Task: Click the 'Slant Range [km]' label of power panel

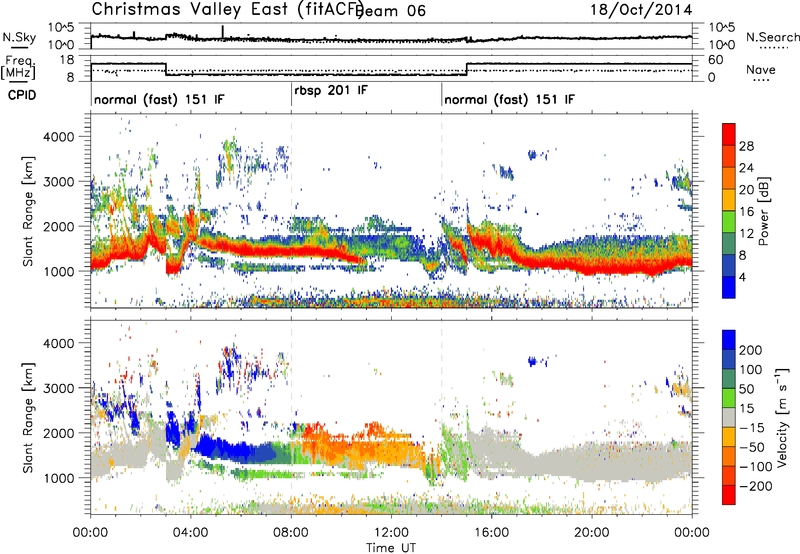Action: 28,211
